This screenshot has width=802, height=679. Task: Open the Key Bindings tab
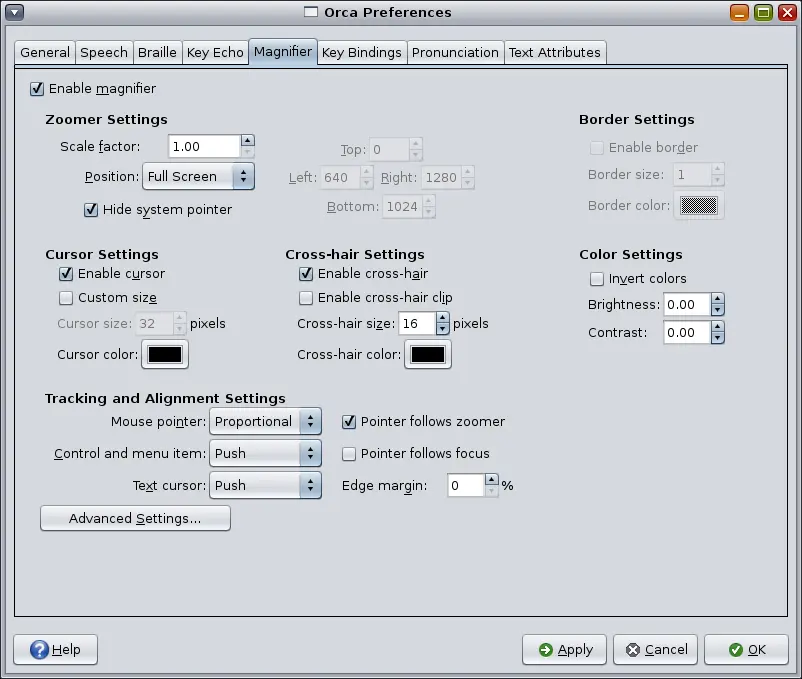[362, 53]
